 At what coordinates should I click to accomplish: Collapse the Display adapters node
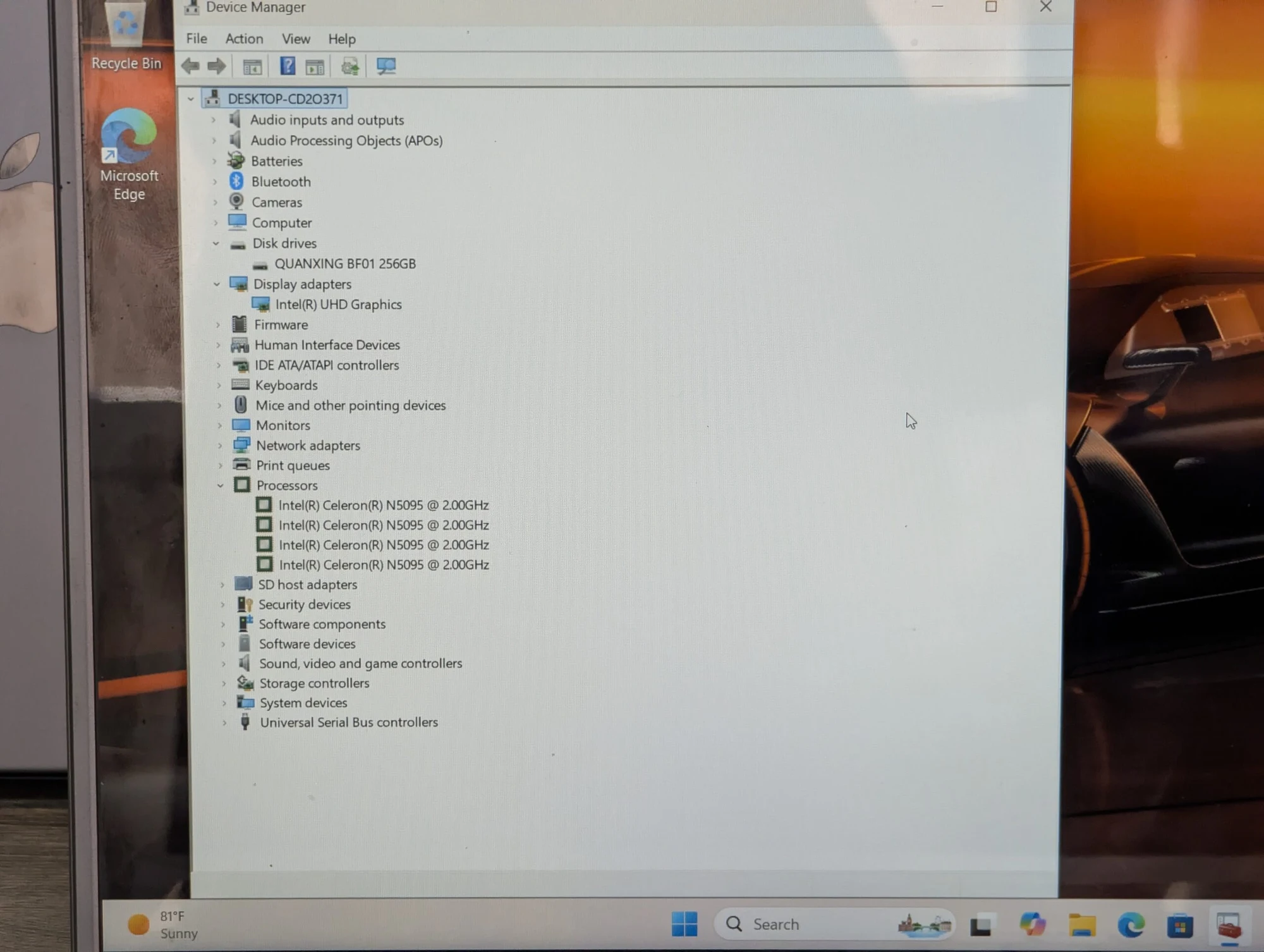(x=216, y=284)
